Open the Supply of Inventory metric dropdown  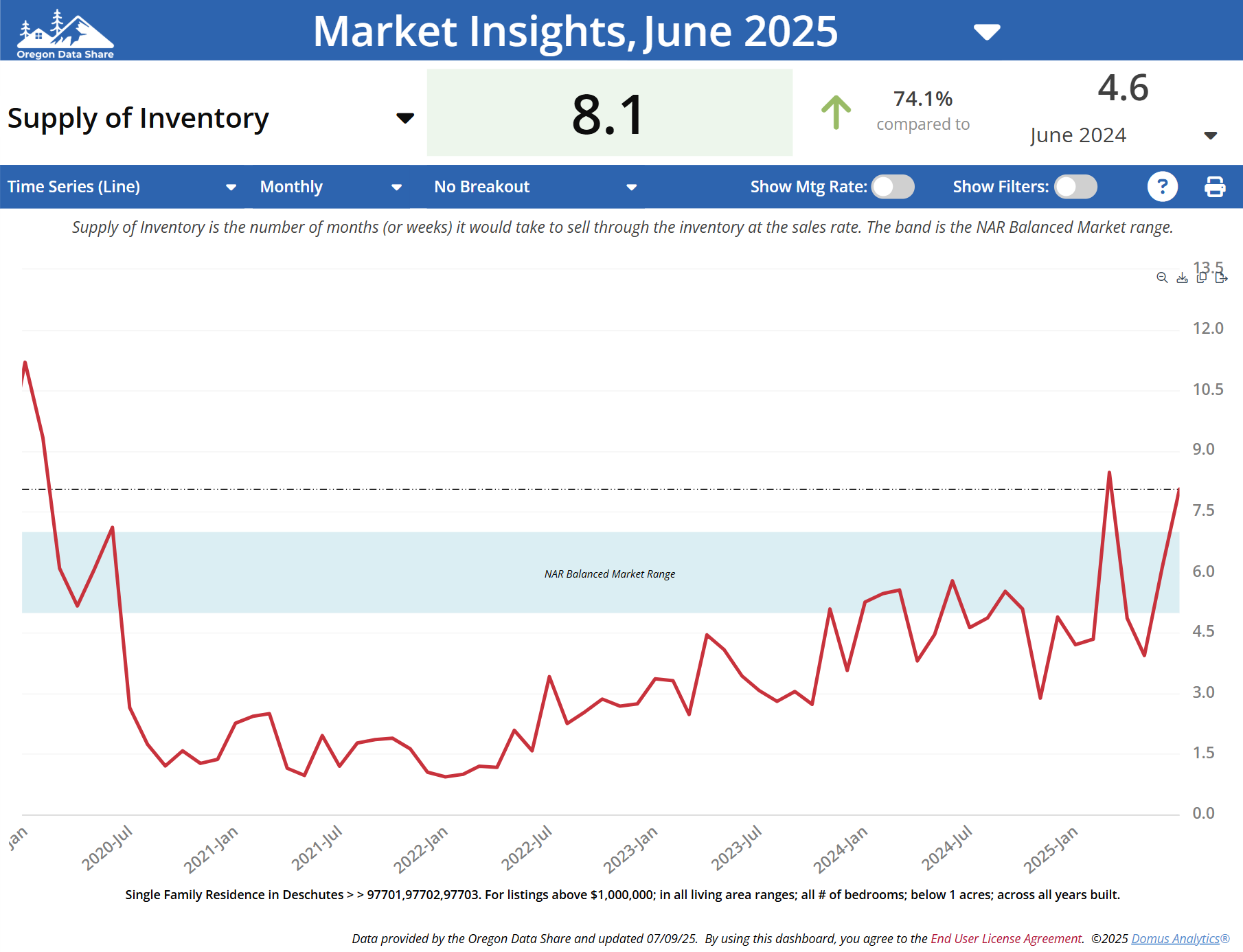[405, 118]
